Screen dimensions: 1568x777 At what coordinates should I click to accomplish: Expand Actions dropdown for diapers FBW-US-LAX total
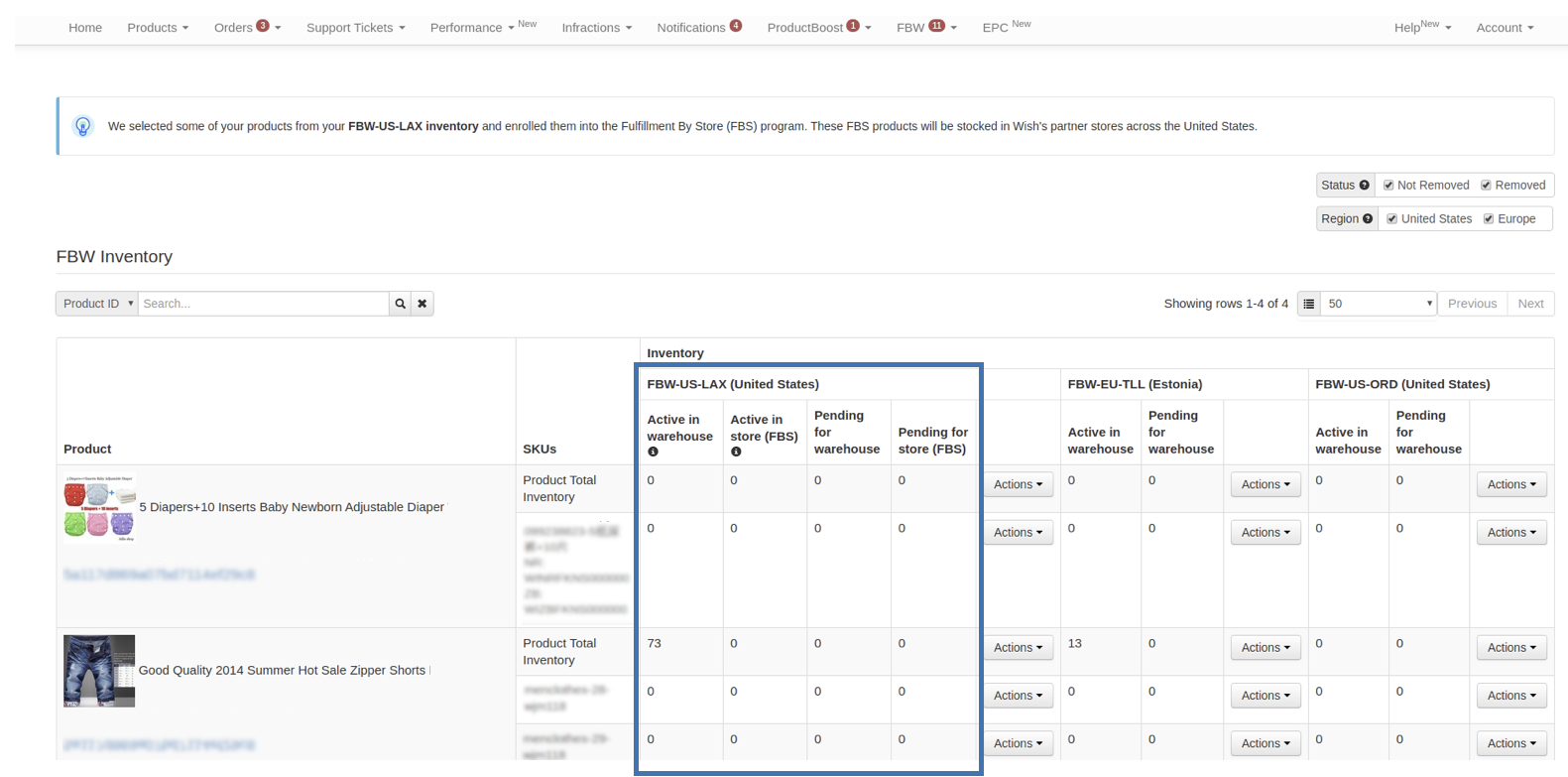(x=1018, y=484)
